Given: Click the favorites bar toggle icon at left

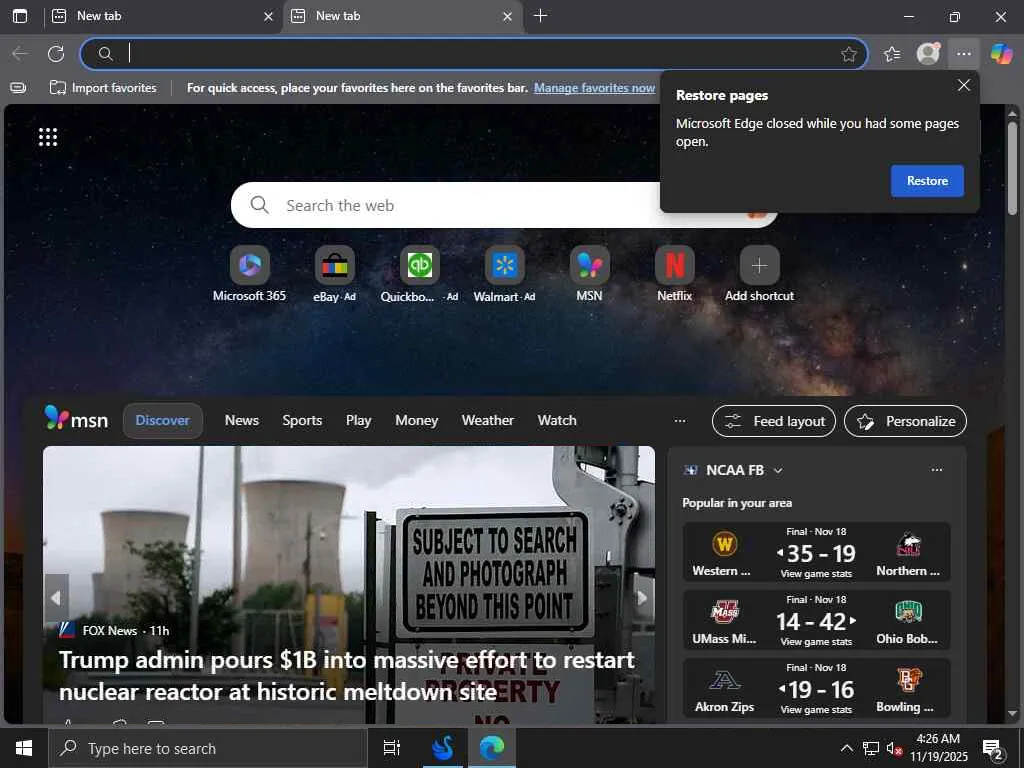Looking at the screenshot, I should (x=18, y=88).
